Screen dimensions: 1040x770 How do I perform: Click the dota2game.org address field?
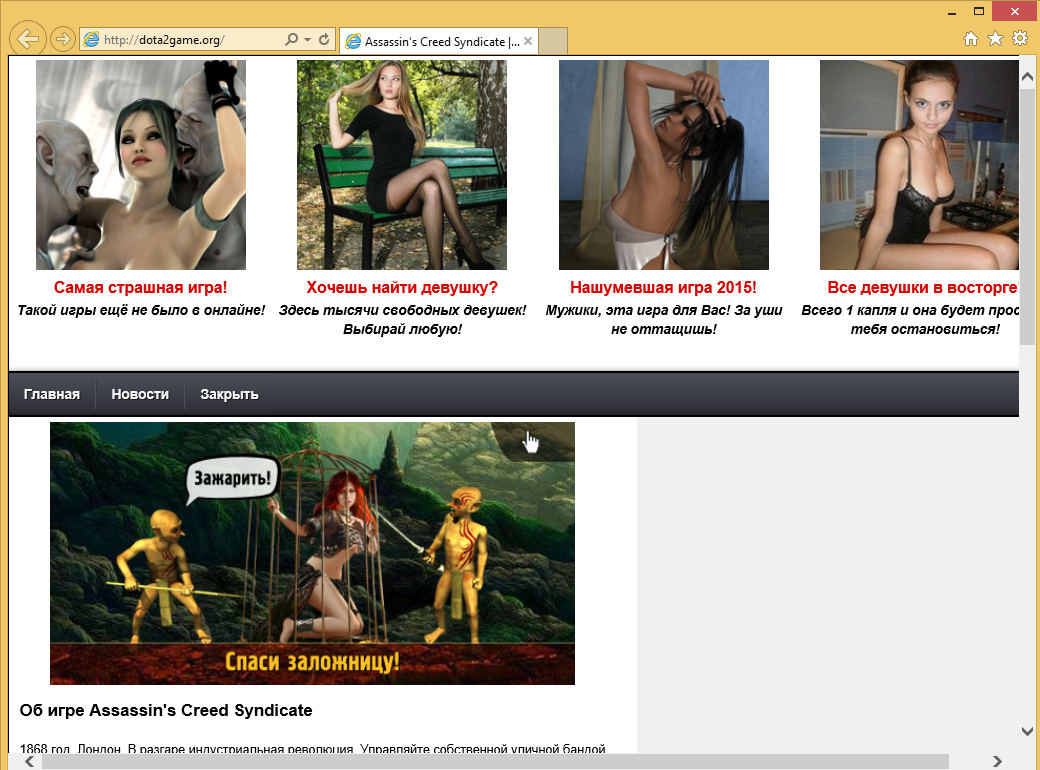(x=180, y=40)
